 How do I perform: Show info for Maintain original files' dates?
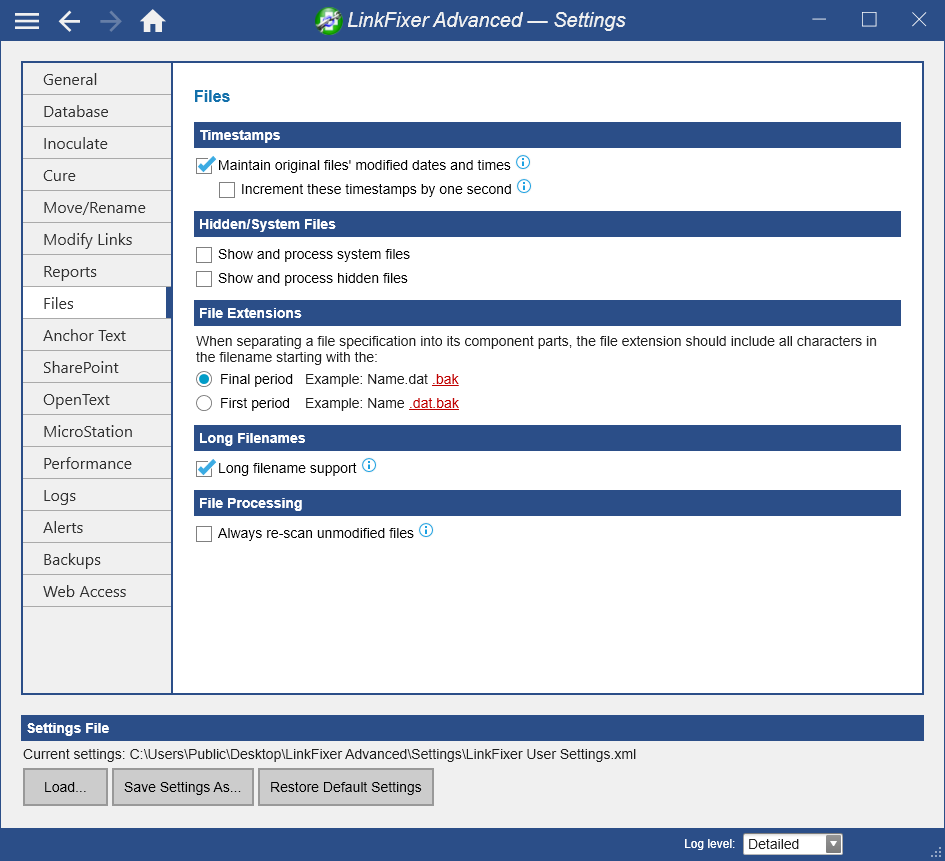[x=523, y=162]
